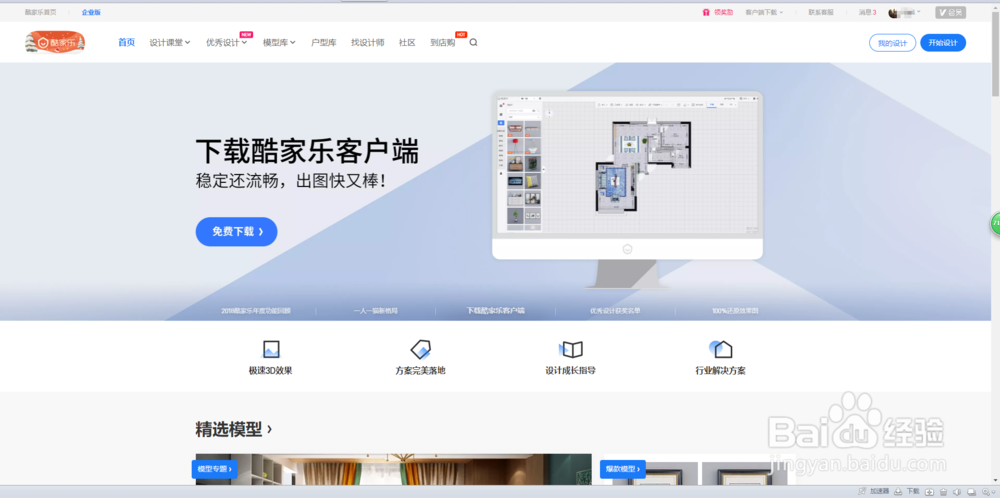Open the 户型库 nav item
The width and height of the screenshot is (1000, 498).
tap(323, 43)
